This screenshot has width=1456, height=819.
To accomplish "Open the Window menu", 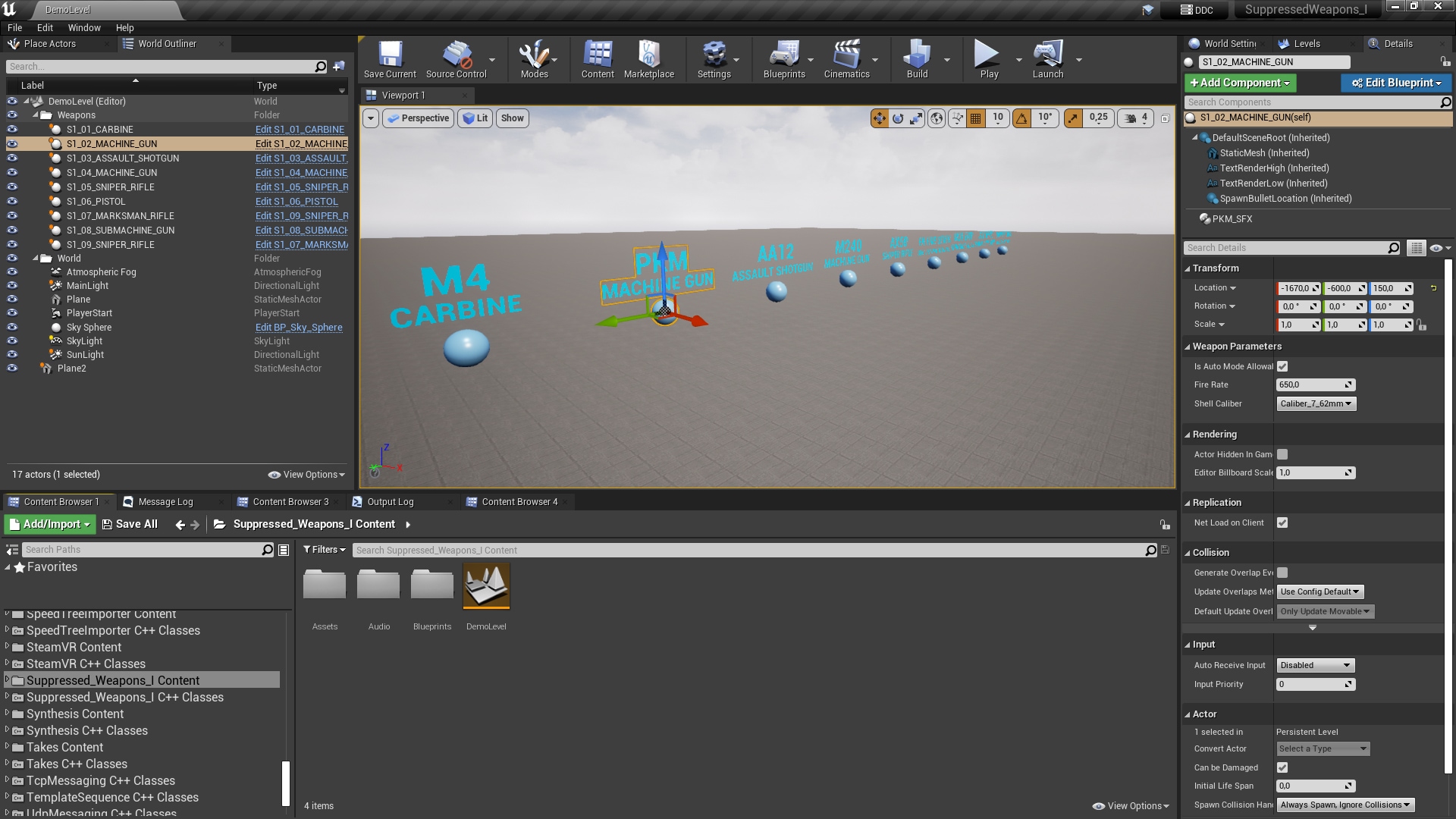I will pos(83,27).
